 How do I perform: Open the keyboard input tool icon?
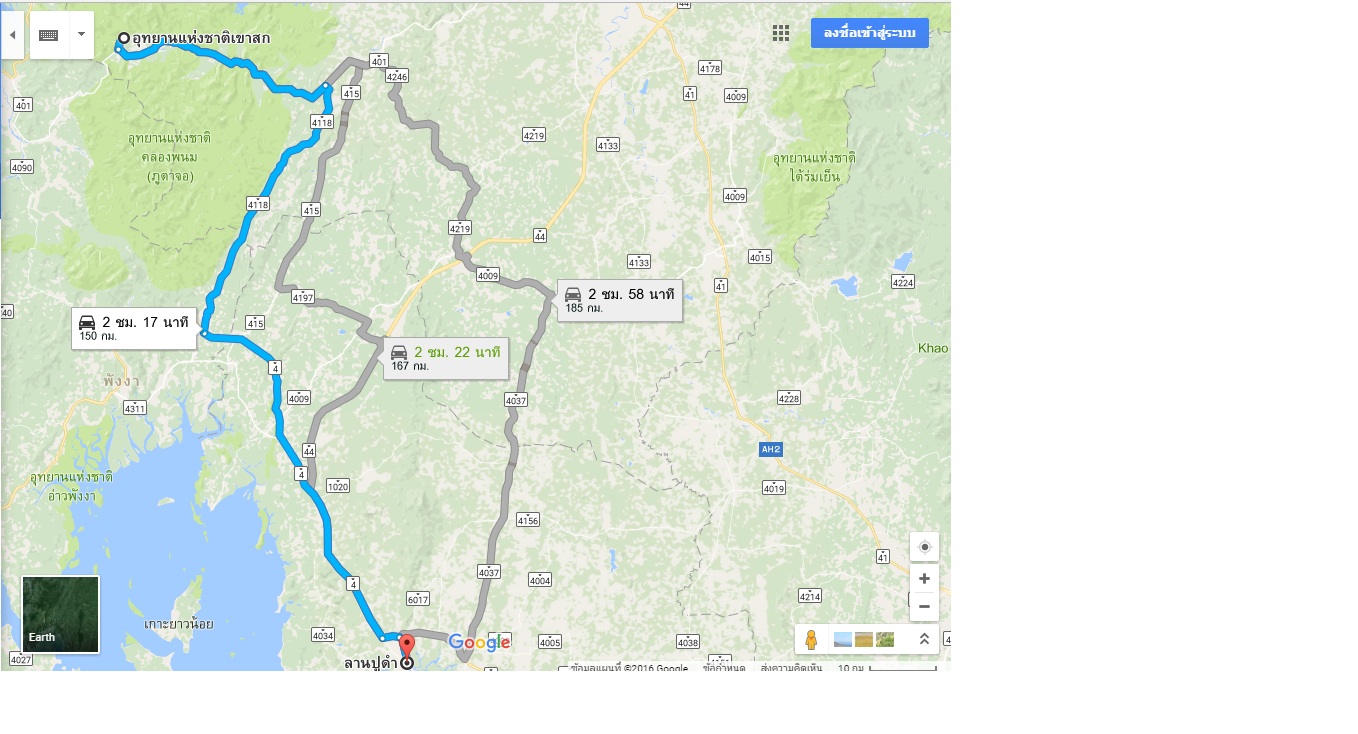pyautogui.click(x=49, y=35)
